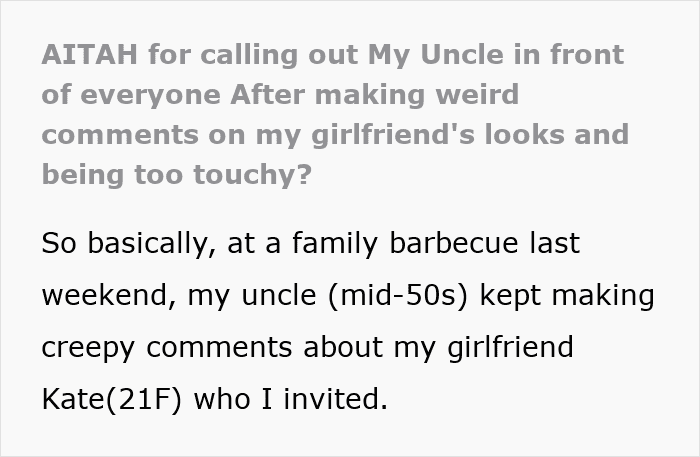Viewport: 700px width, 457px height.
Task: Select the word "barbecue" in the paragraph
Action: [x=454, y=243]
